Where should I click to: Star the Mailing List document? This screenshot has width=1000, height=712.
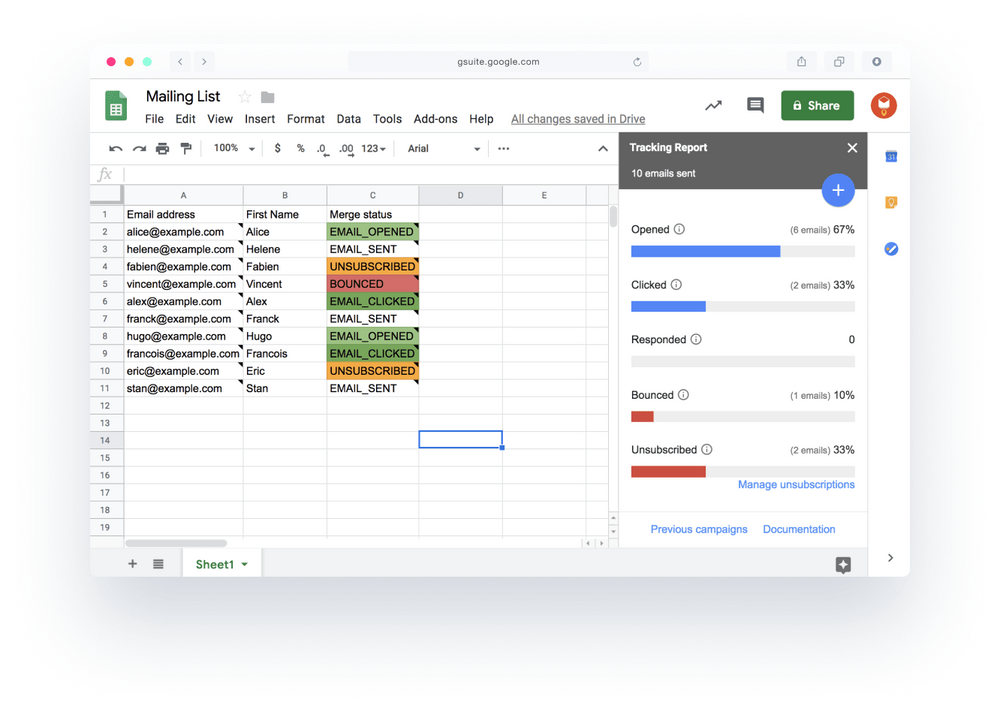click(x=244, y=97)
